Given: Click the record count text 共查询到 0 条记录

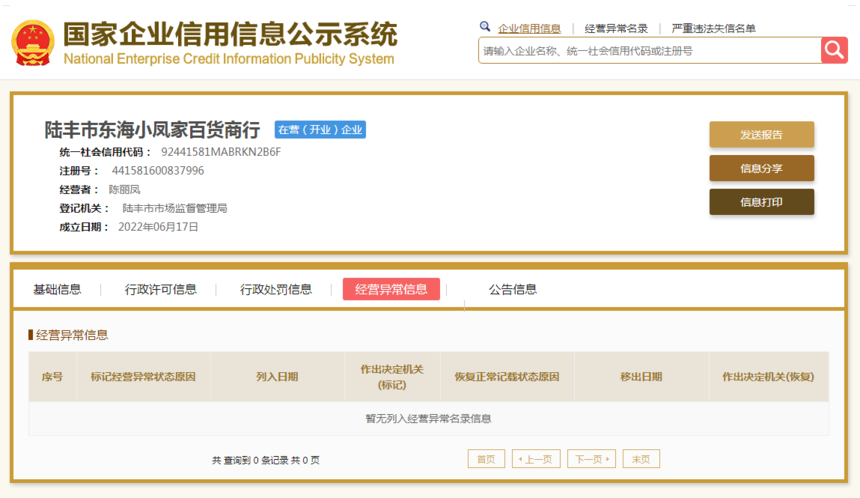Looking at the screenshot, I should tap(250, 460).
